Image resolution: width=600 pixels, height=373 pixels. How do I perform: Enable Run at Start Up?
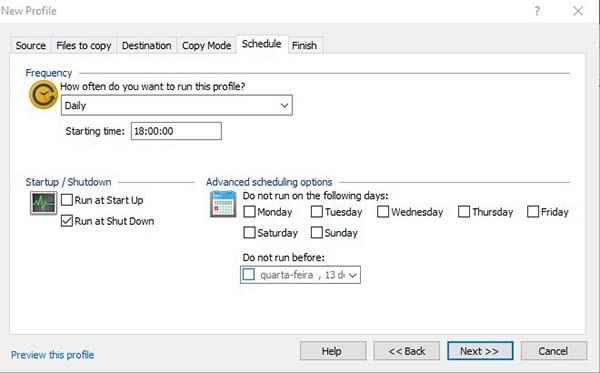tap(67, 200)
